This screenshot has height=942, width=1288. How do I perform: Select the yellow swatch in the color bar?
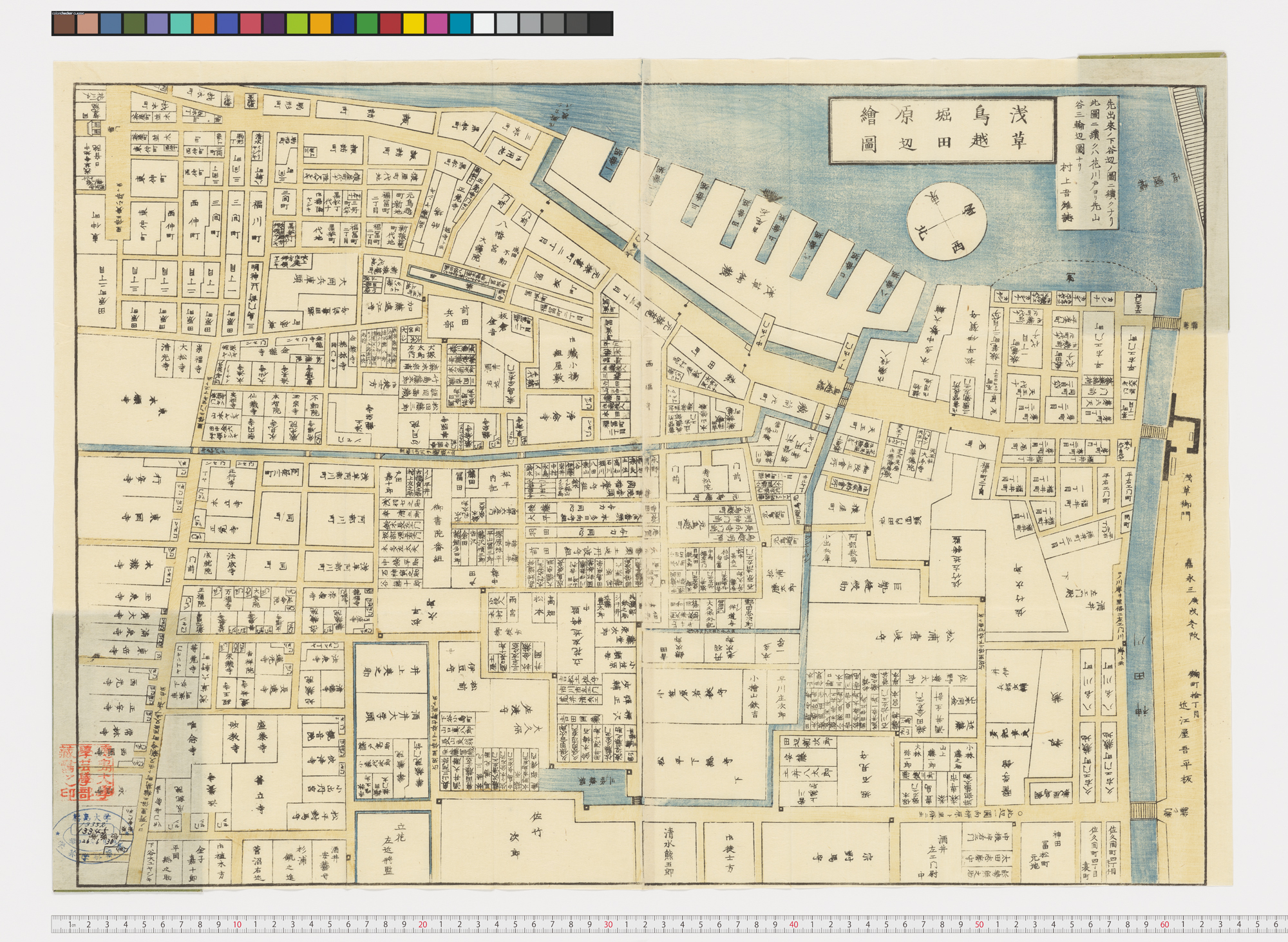coord(413,24)
